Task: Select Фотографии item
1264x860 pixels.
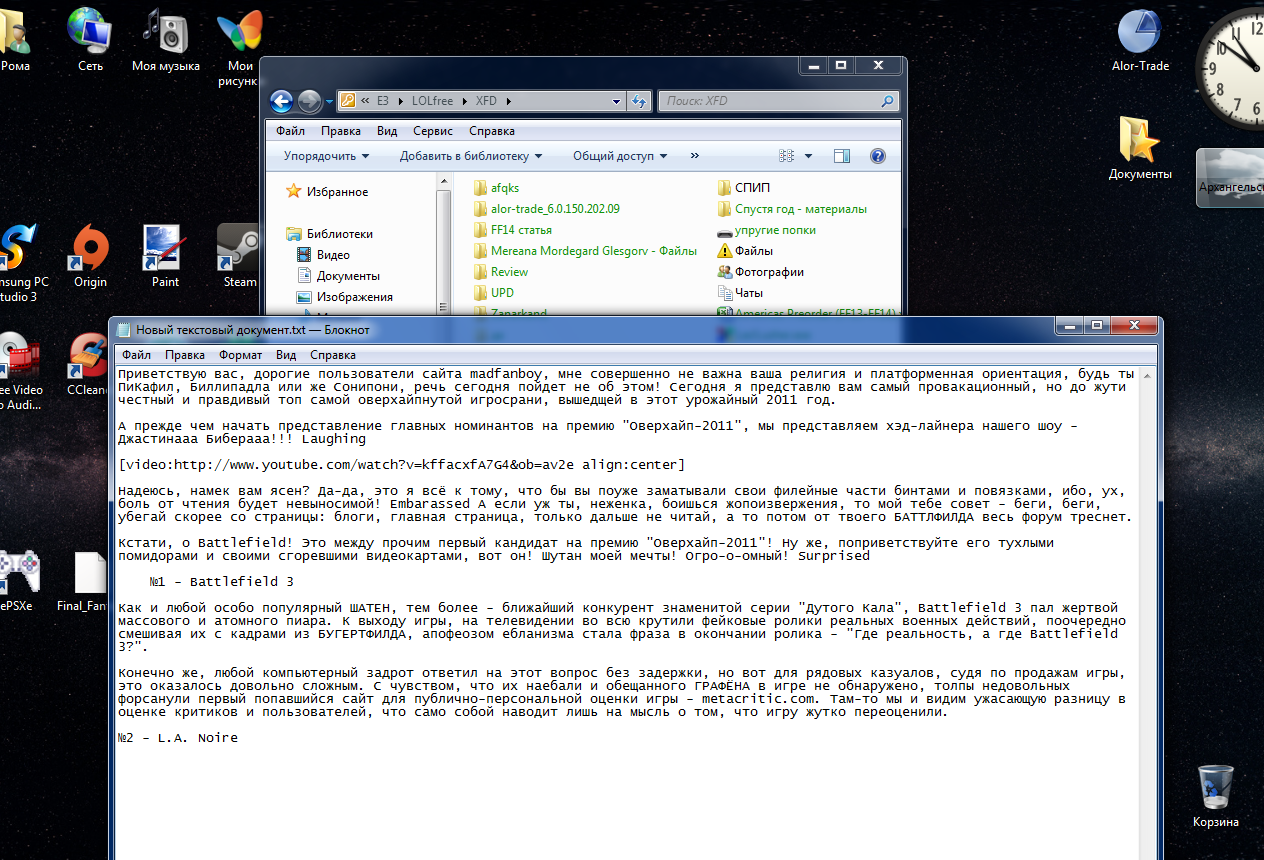Action: coord(761,272)
